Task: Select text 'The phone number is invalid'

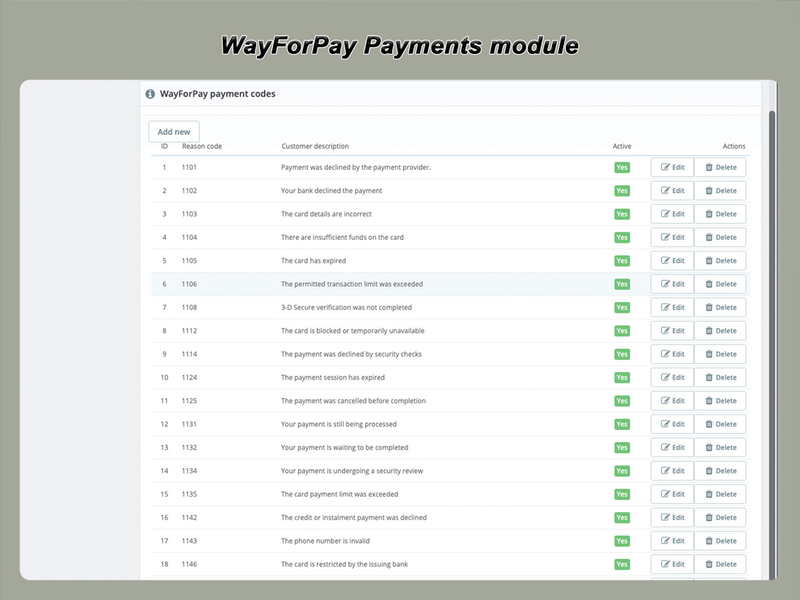Action: [x=325, y=541]
